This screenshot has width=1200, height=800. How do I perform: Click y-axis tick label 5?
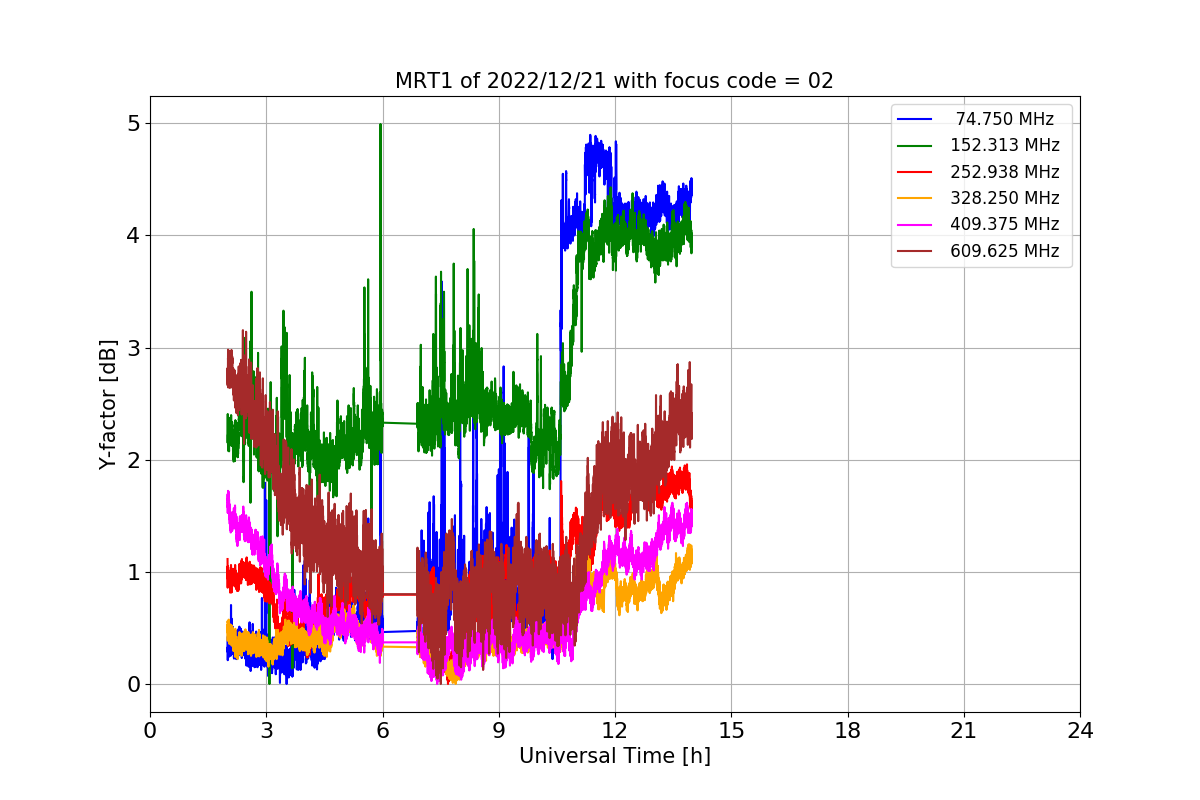[x=133, y=124]
